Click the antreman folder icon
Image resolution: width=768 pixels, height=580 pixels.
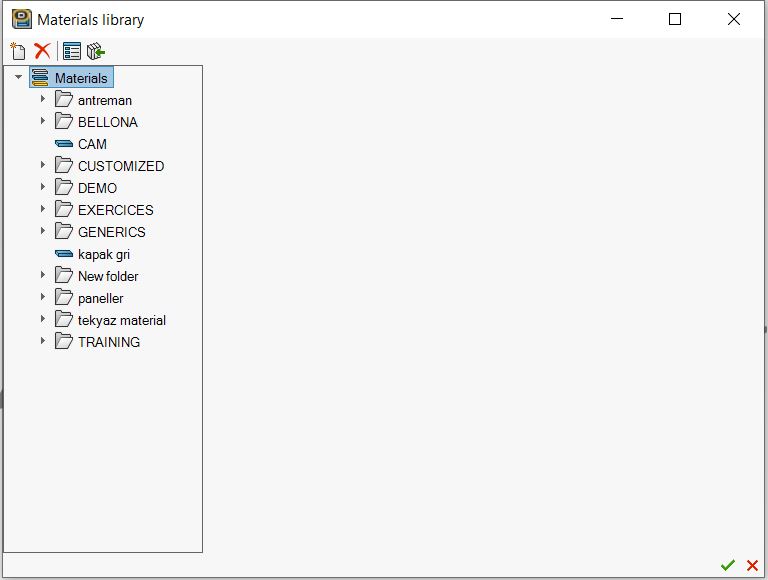pyautogui.click(x=64, y=99)
